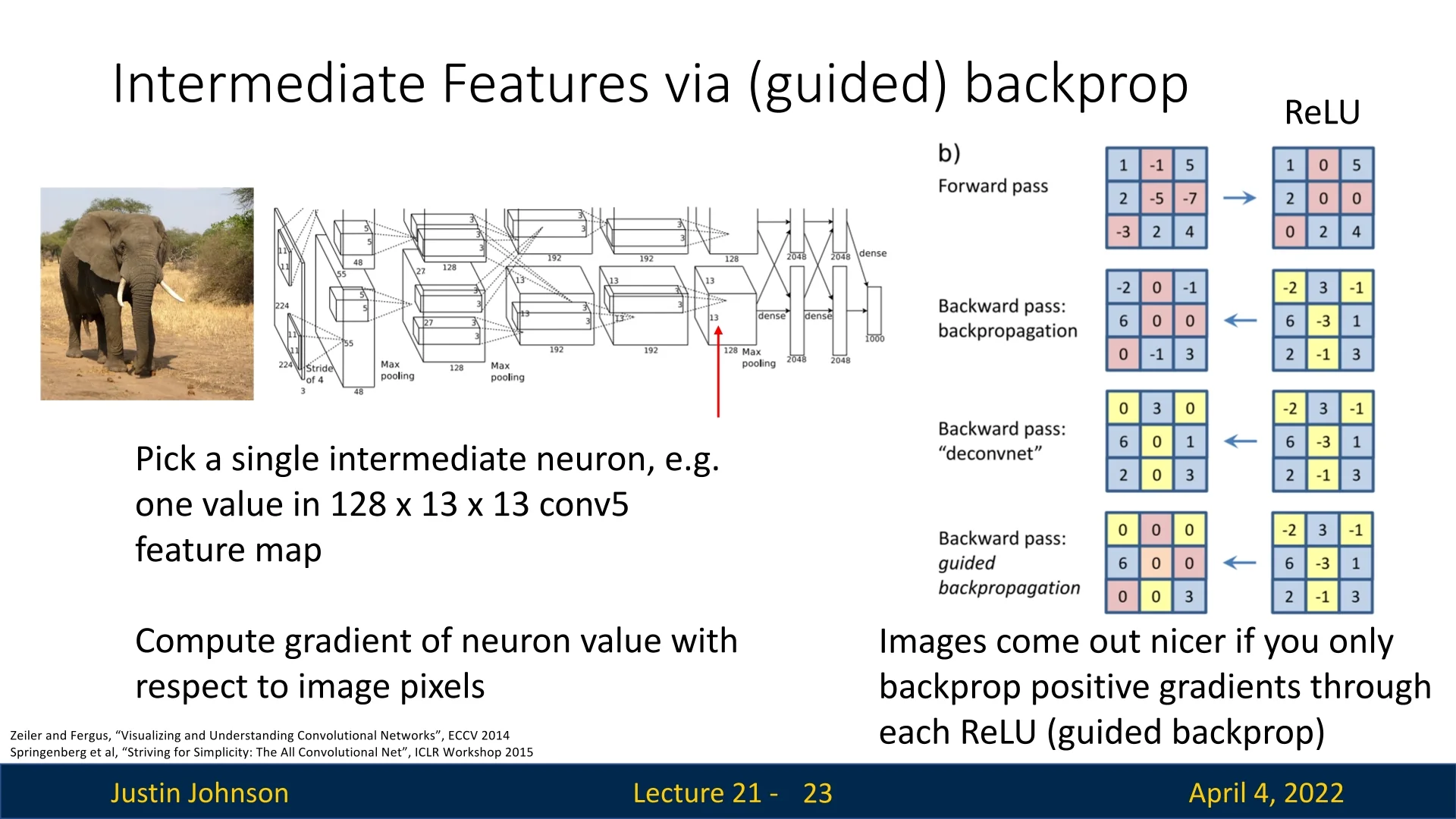The height and width of the screenshot is (819, 1456).
Task: Click the Springenberg et al citation
Action: pyautogui.click(x=271, y=752)
